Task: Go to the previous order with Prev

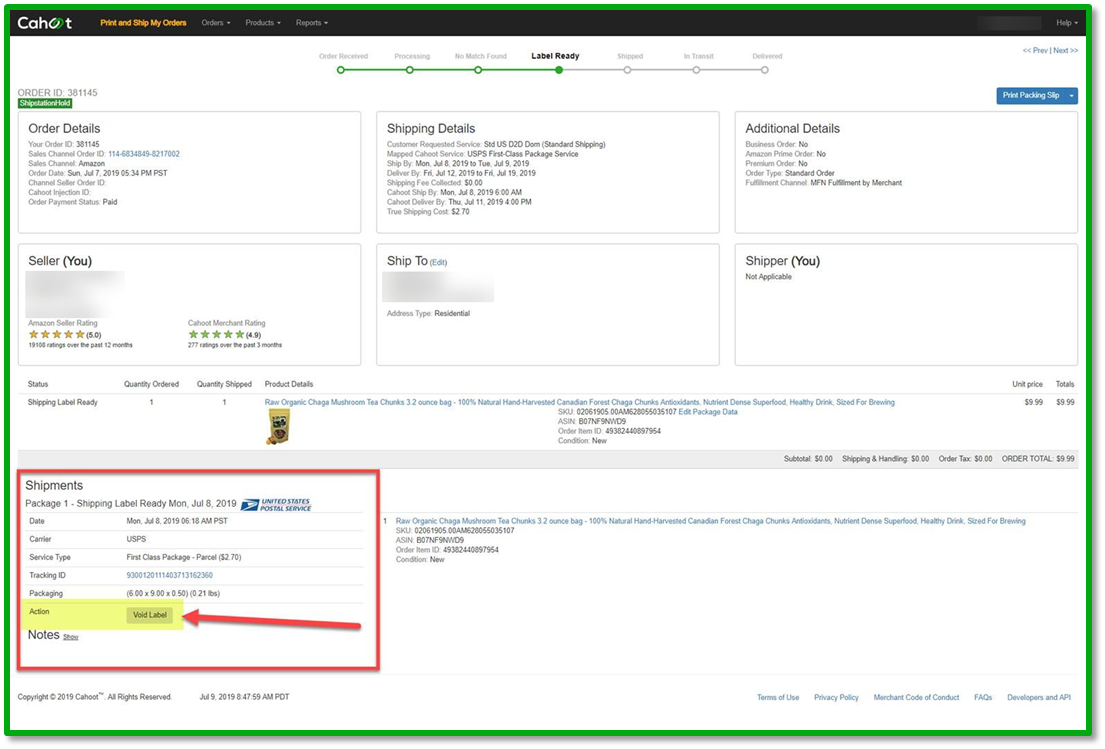Action: tap(1035, 51)
